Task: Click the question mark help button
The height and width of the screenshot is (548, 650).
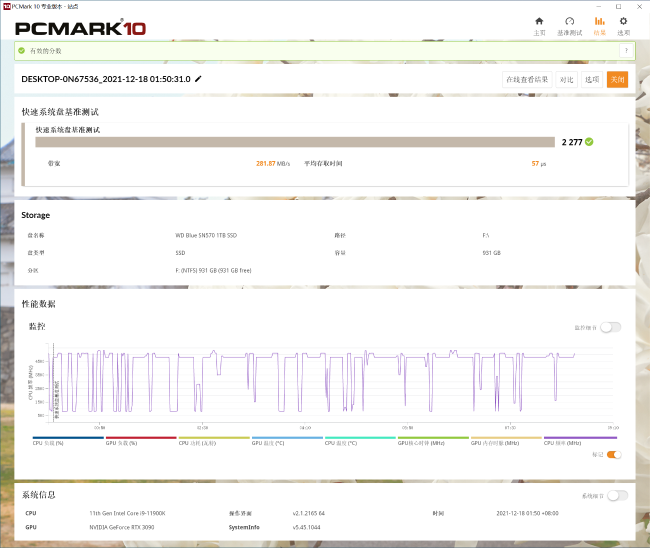Action: tap(626, 51)
